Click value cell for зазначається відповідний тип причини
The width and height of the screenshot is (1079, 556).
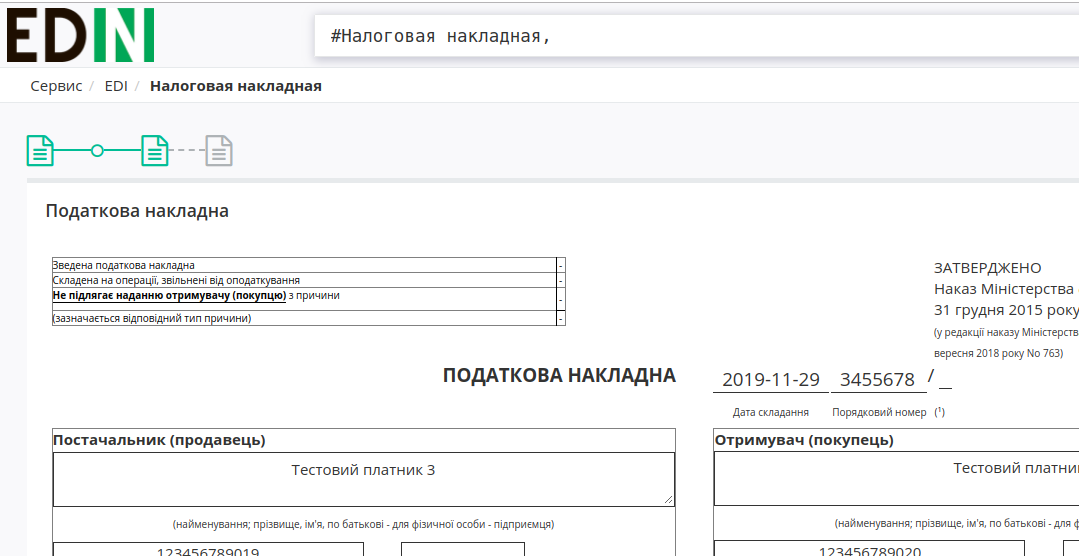coord(561,318)
